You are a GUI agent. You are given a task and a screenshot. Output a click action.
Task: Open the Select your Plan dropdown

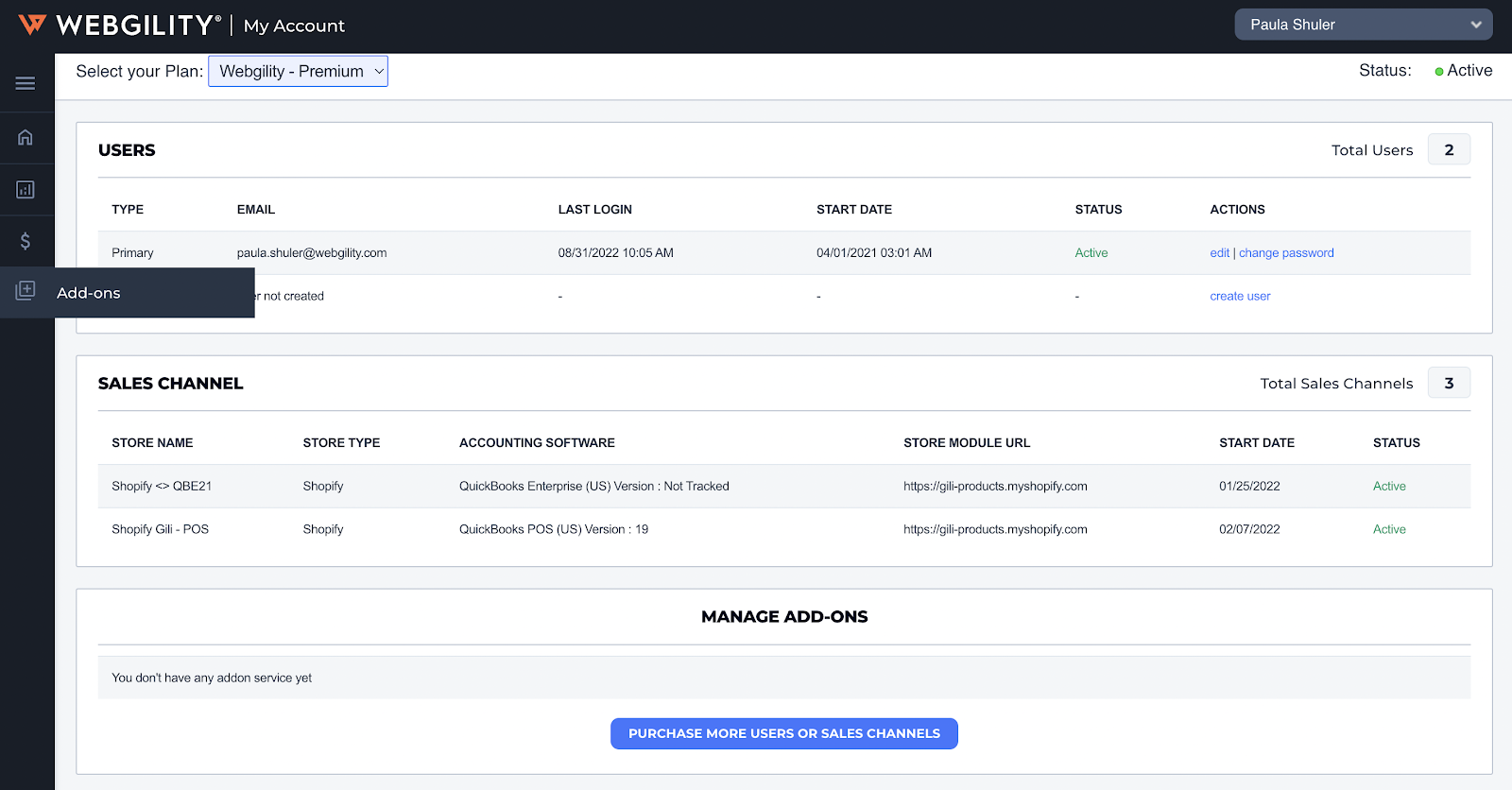[x=298, y=72]
